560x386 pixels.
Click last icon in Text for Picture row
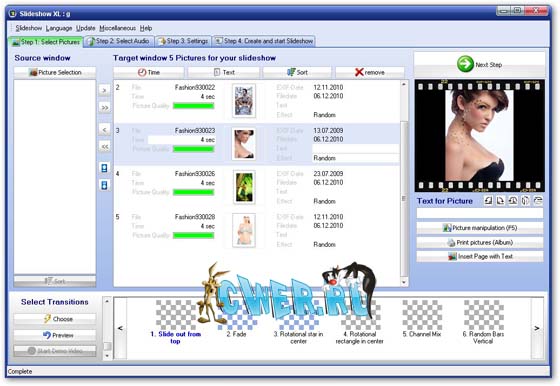538,201
